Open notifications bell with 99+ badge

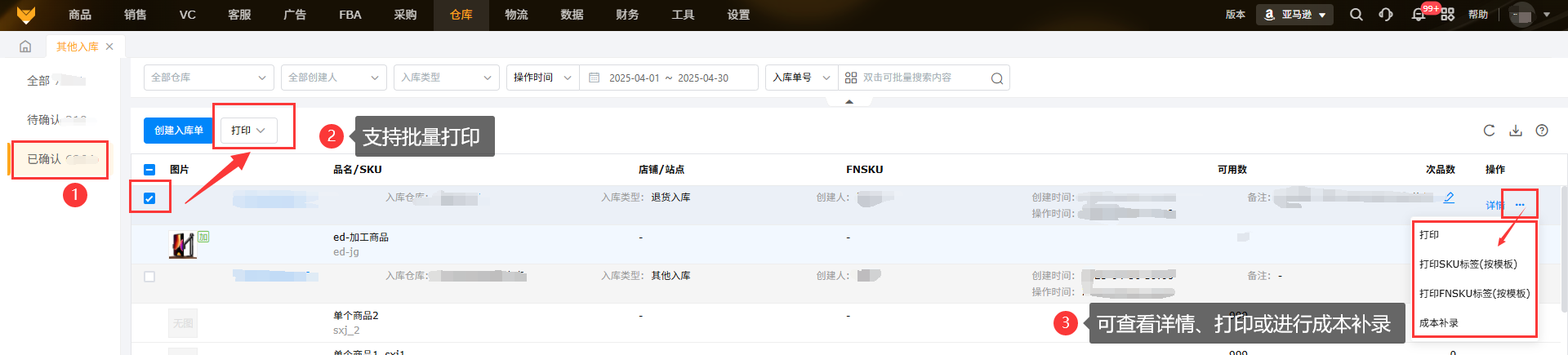pos(1419,15)
